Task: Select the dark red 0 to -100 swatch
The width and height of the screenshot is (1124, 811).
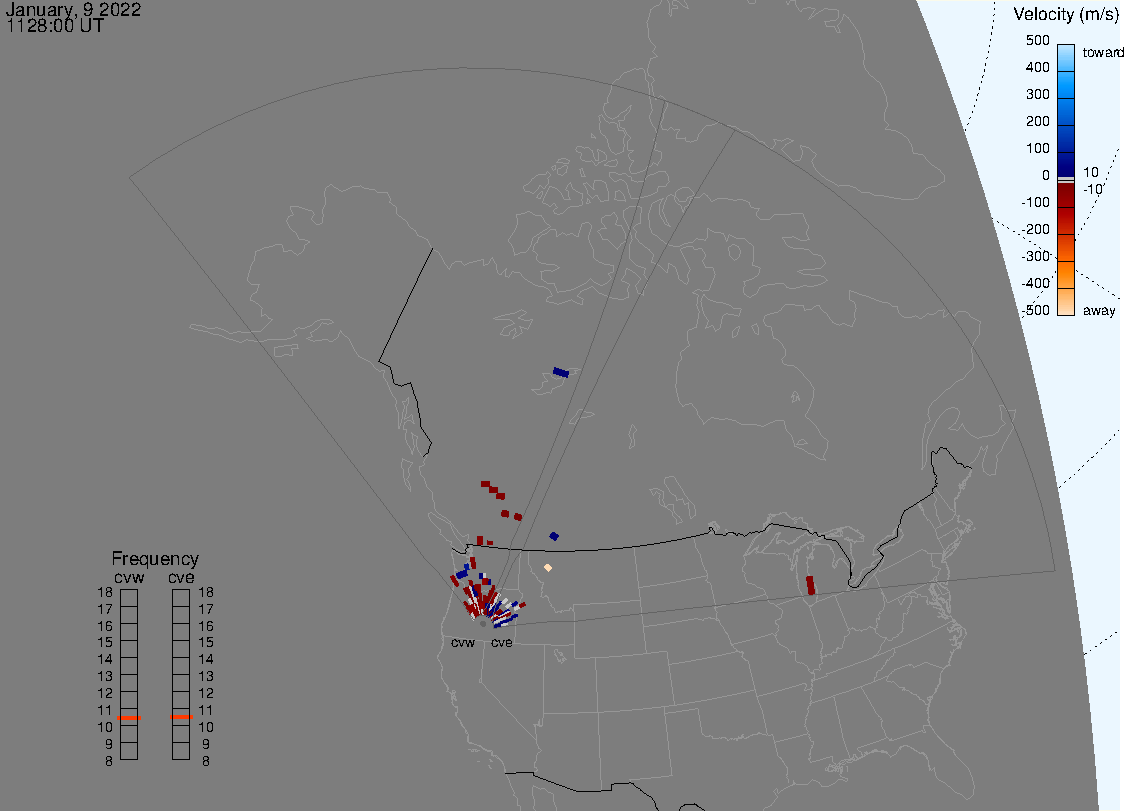Action: point(1066,196)
